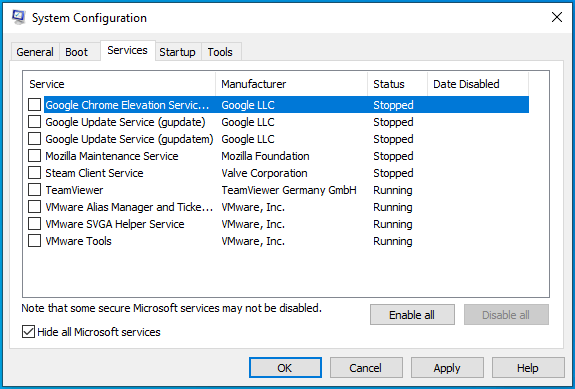575x389 pixels.
Task: Switch to the General tab
Action: click(35, 52)
